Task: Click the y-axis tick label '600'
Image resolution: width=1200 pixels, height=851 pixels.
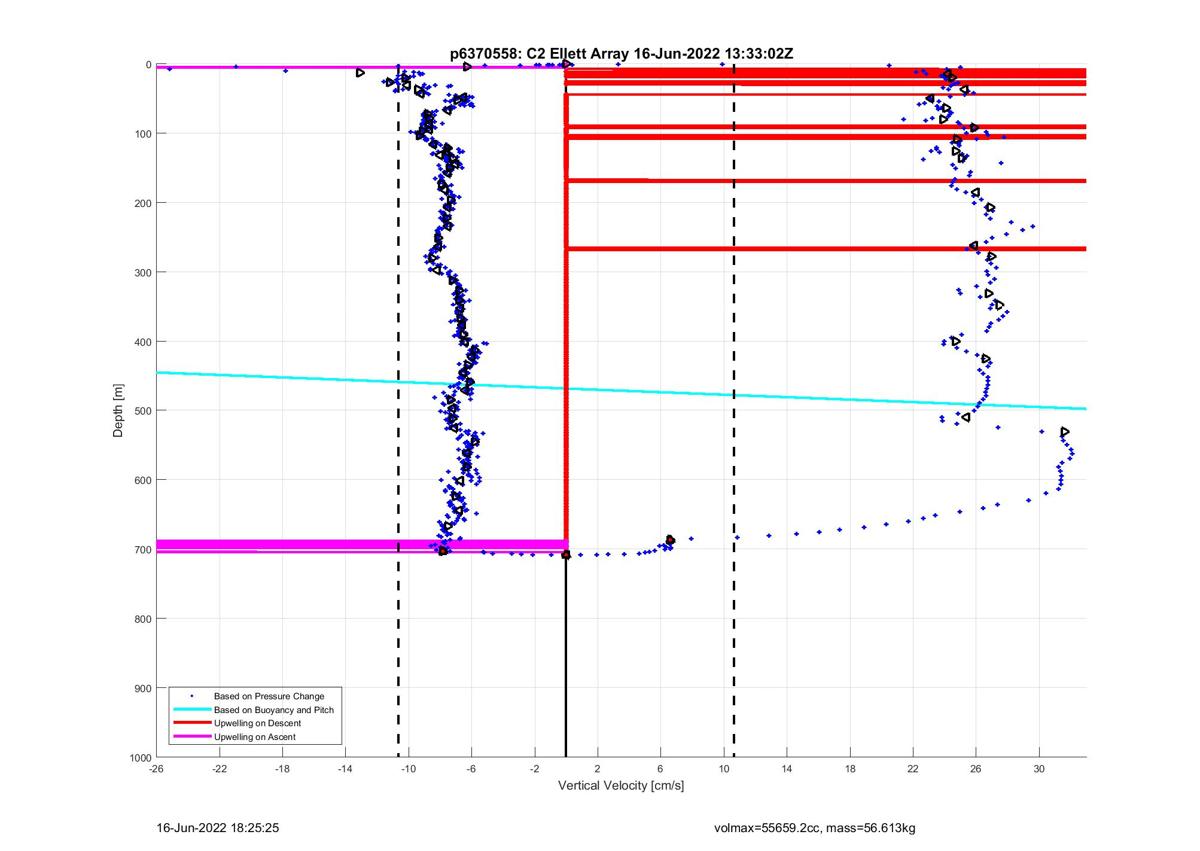Action: 141,480
